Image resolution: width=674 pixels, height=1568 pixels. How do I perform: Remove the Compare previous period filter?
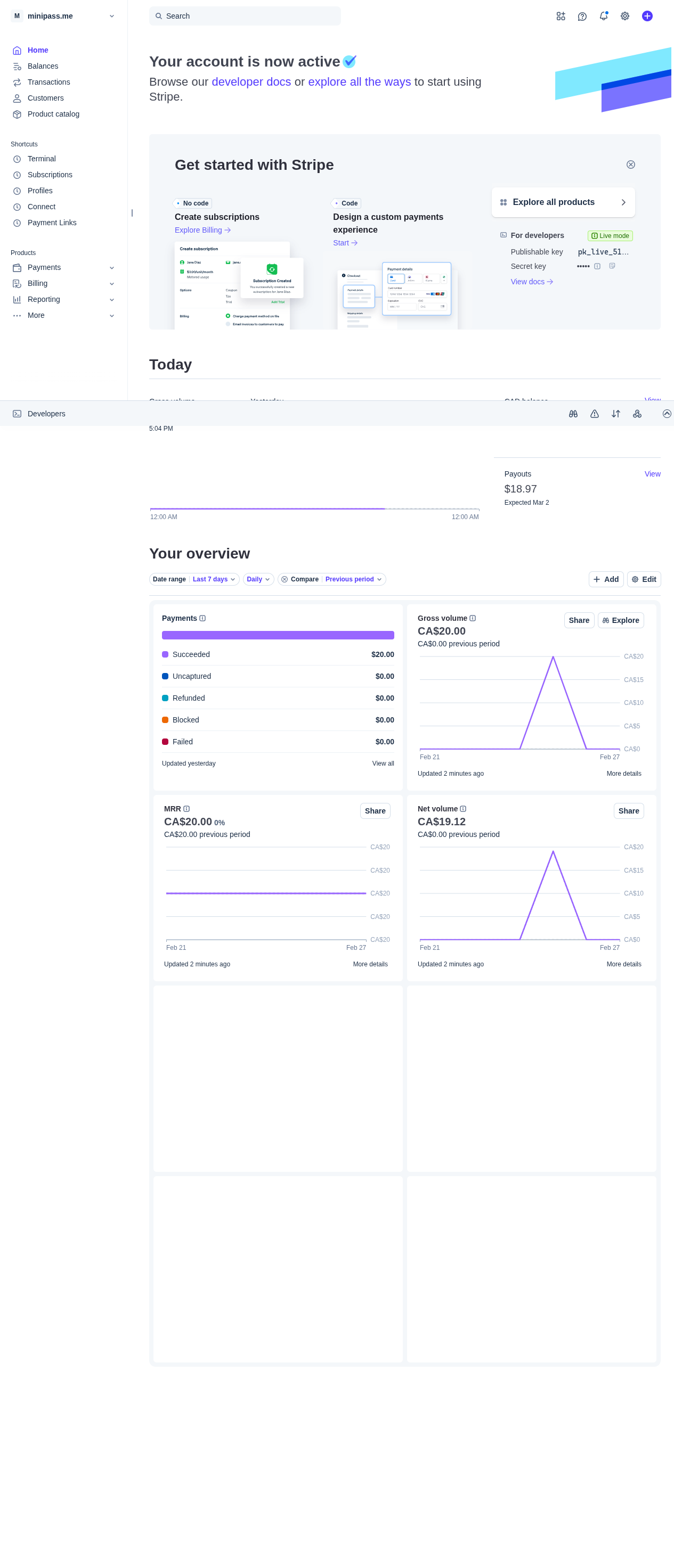click(x=285, y=579)
